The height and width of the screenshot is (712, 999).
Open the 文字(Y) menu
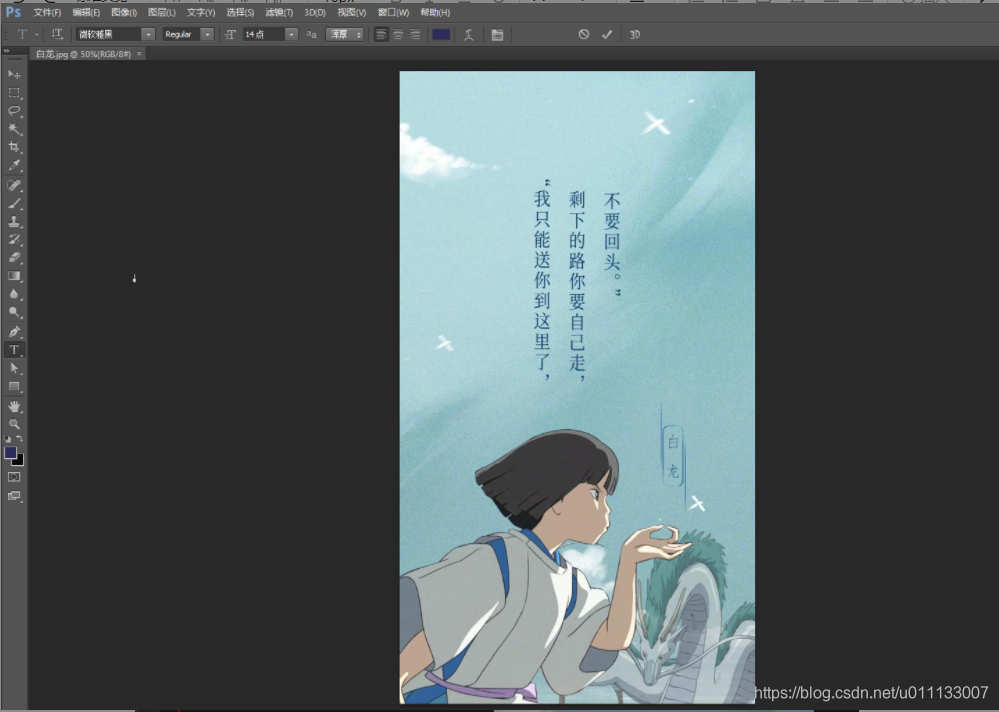(201, 12)
